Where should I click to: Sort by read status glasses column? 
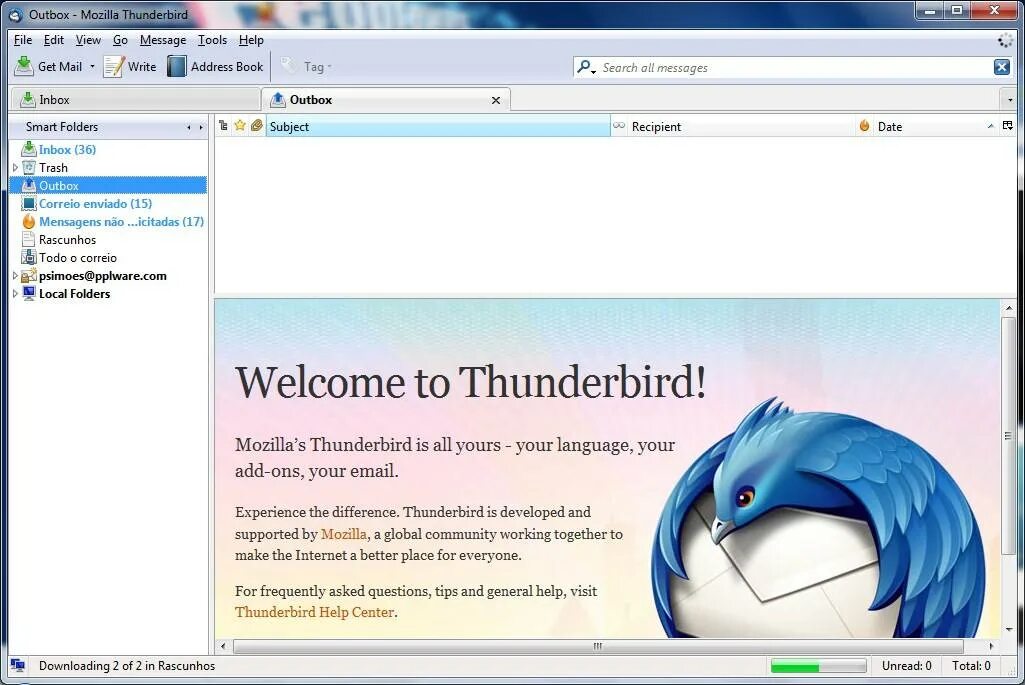click(x=618, y=125)
